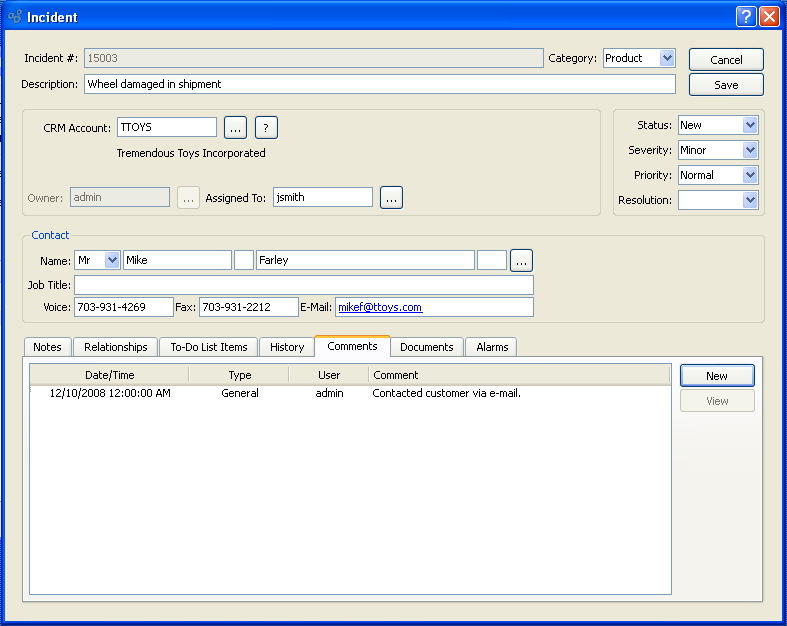The height and width of the screenshot is (626, 787).
Task: Click the contact name ellipsis browse button
Action: point(521,260)
